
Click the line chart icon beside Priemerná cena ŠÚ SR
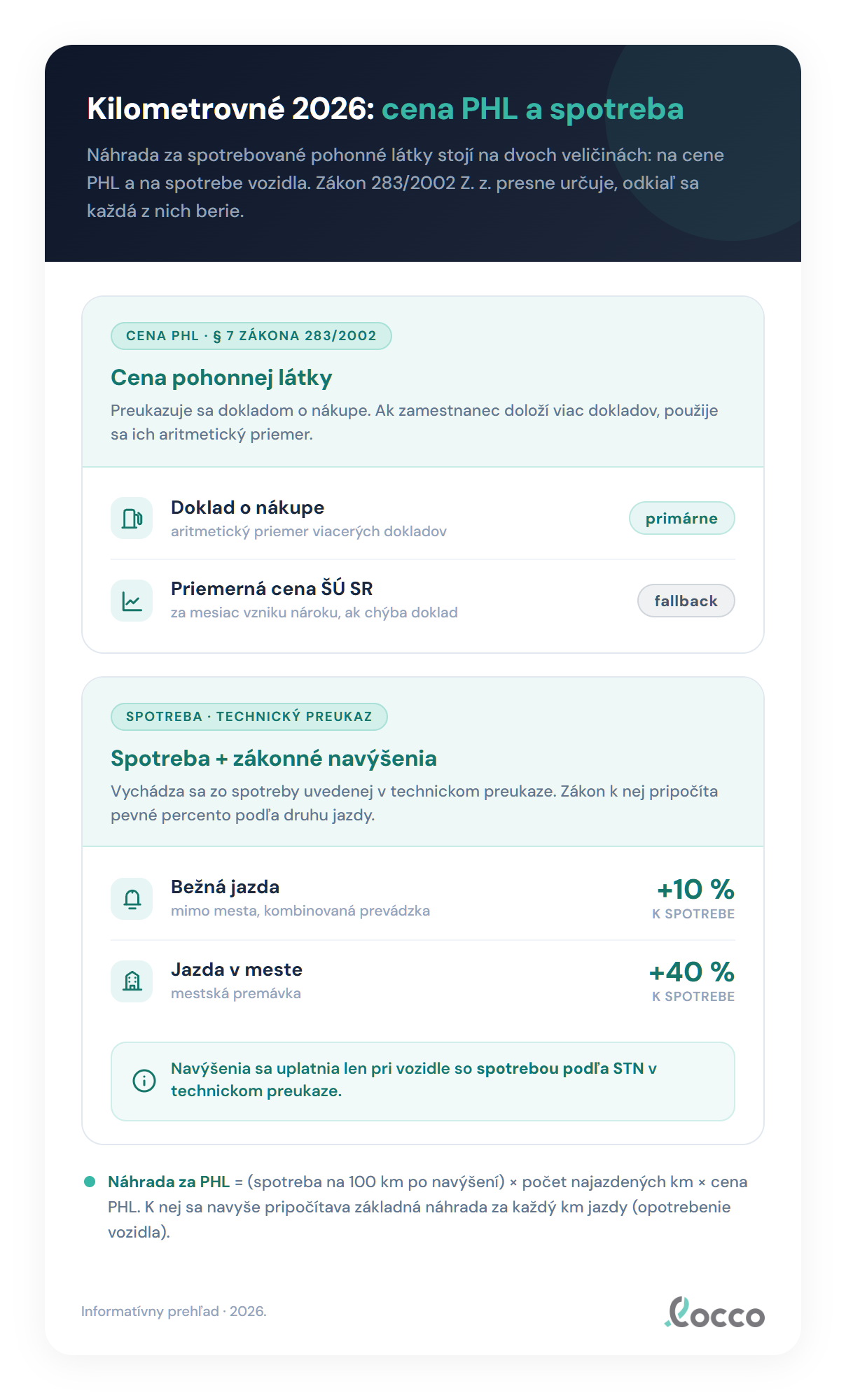[x=132, y=601]
